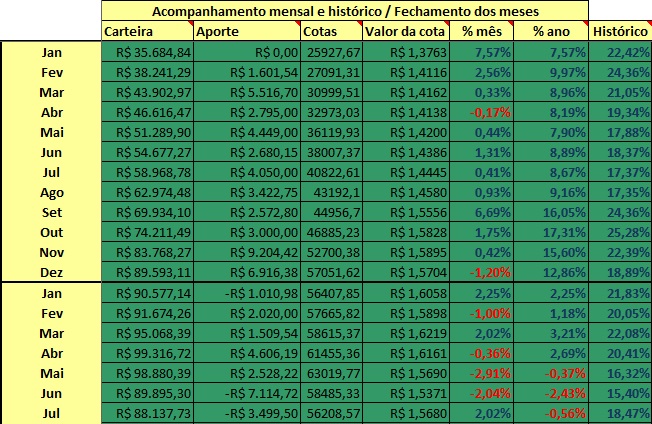Viewport: 652px width, 424px height.
Task: Click the 'Out' month label
Action: pyautogui.click(x=52, y=232)
